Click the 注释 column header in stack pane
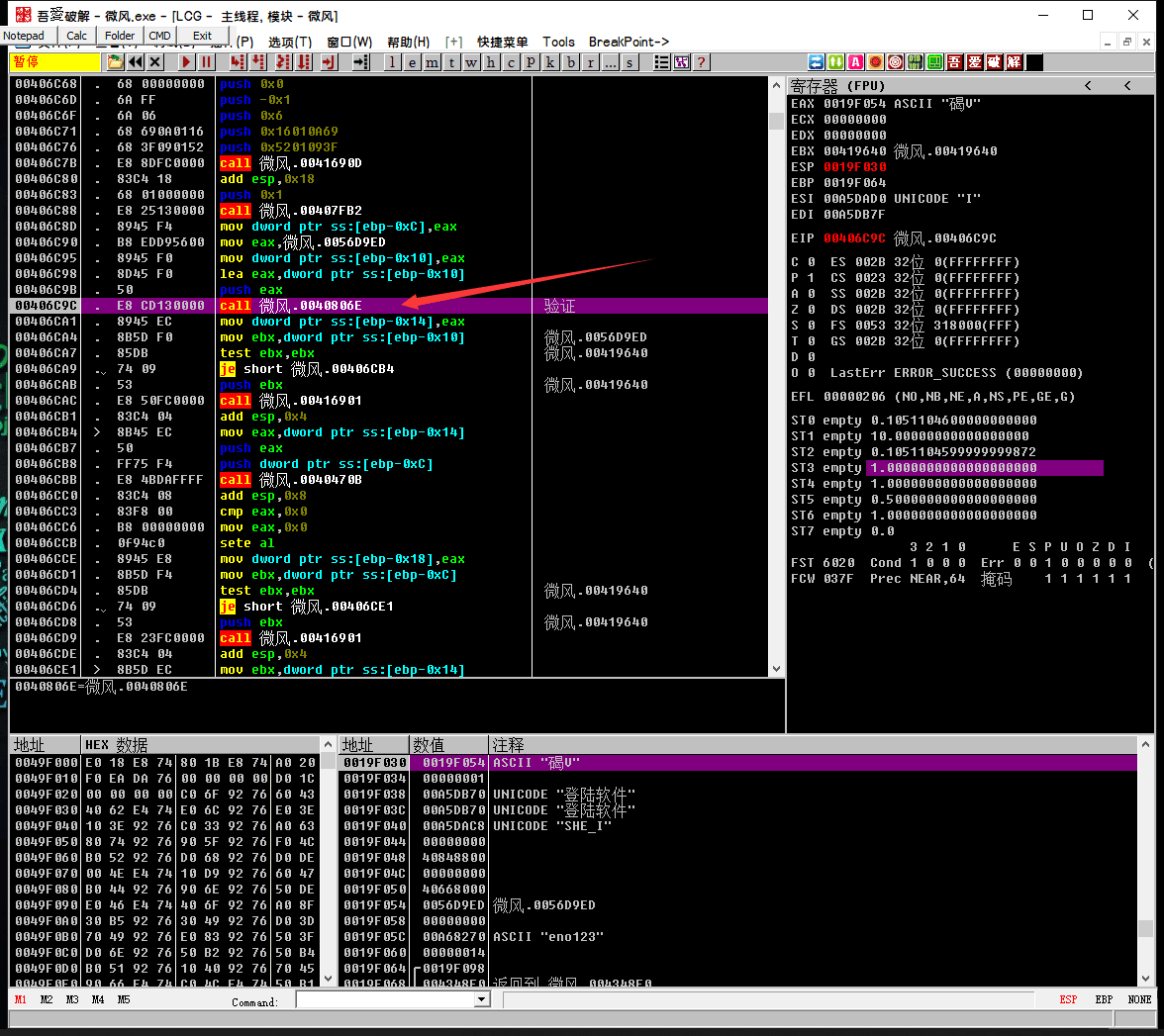 pos(813,744)
